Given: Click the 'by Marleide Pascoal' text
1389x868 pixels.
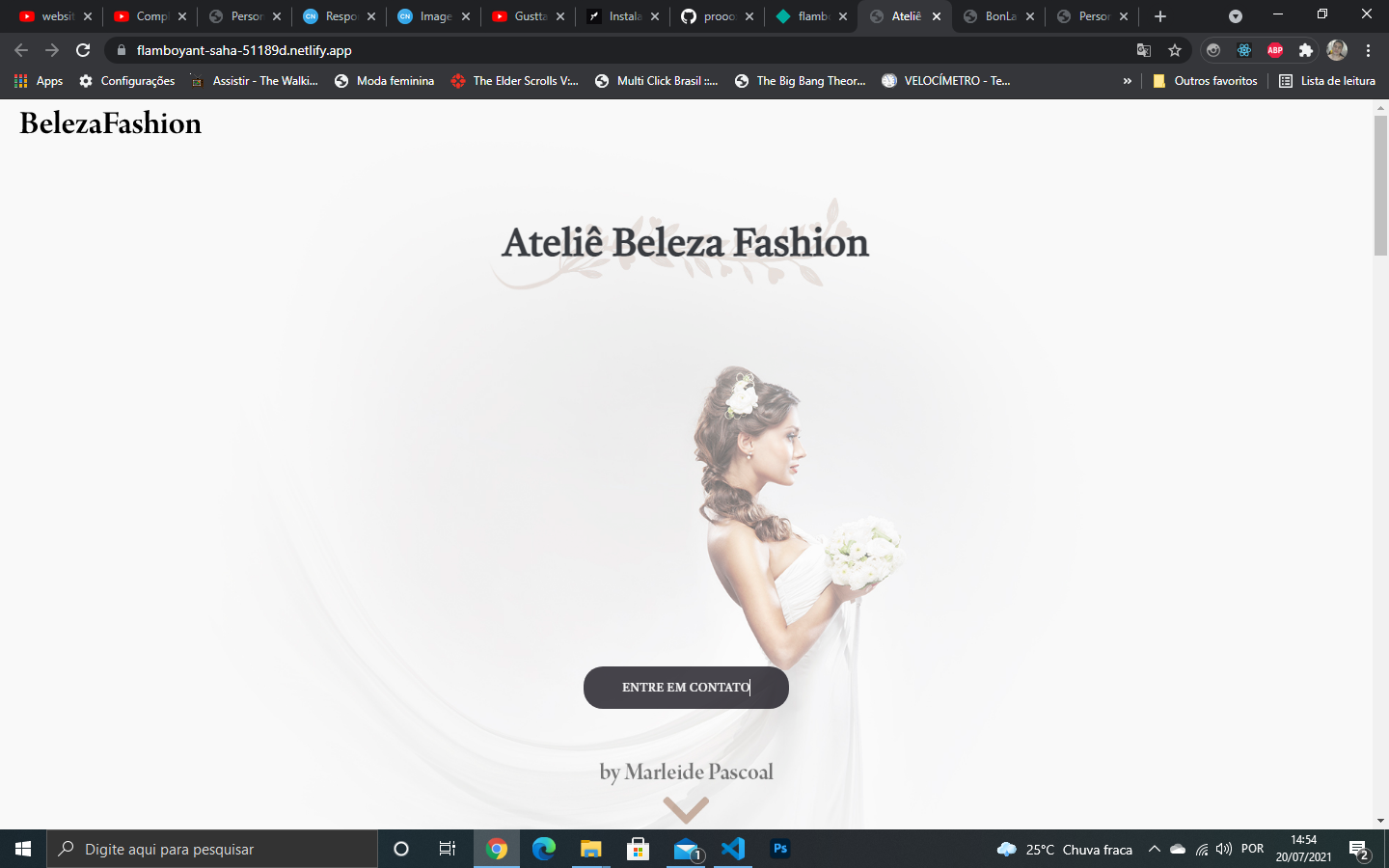Looking at the screenshot, I should click(x=686, y=773).
